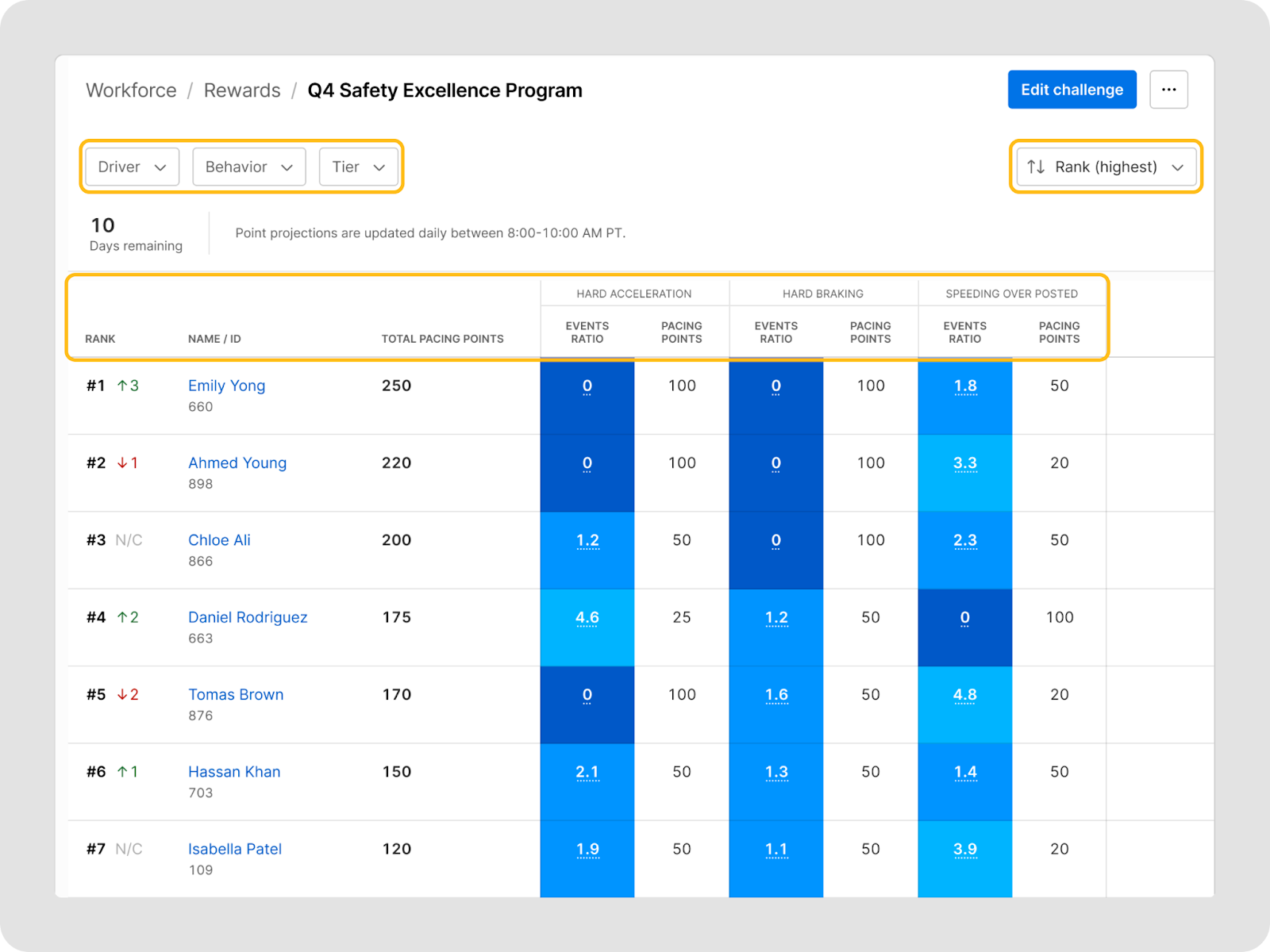
Task: Open Daniel Rodriguez's driver profile link
Action: tap(248, 617)
